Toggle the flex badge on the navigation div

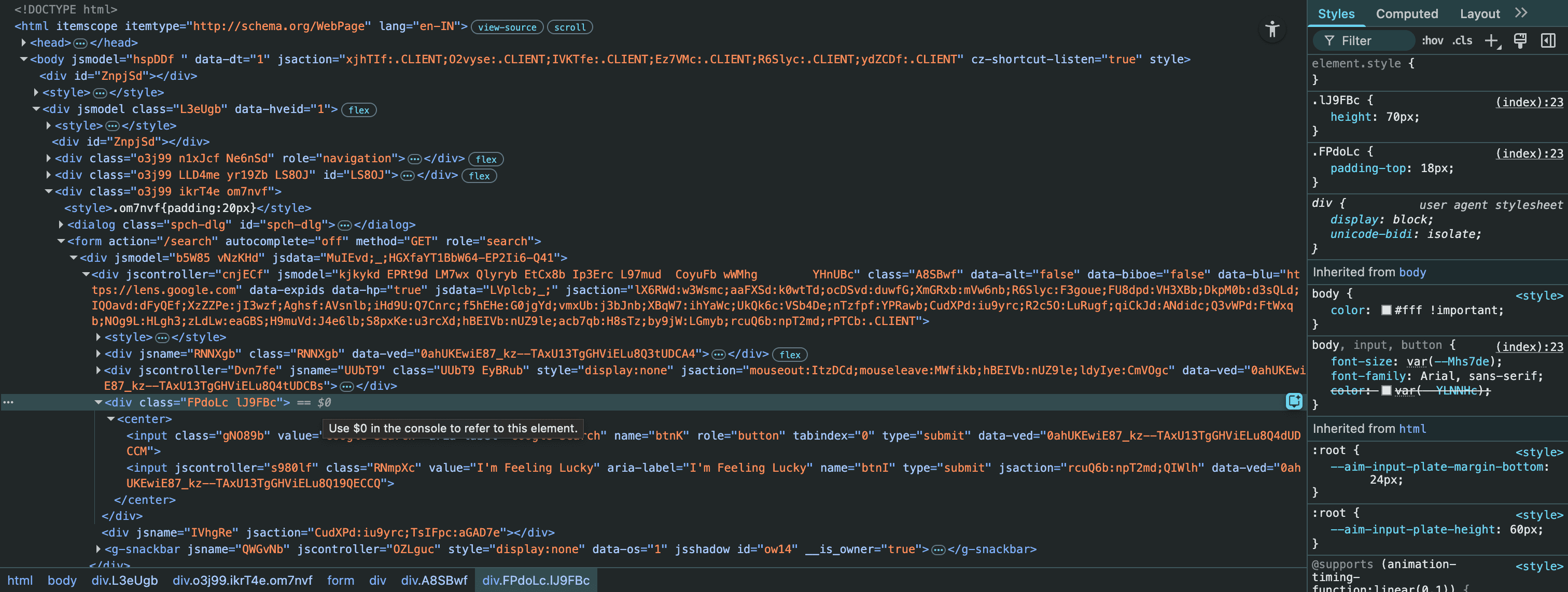(x=486, y=160)
